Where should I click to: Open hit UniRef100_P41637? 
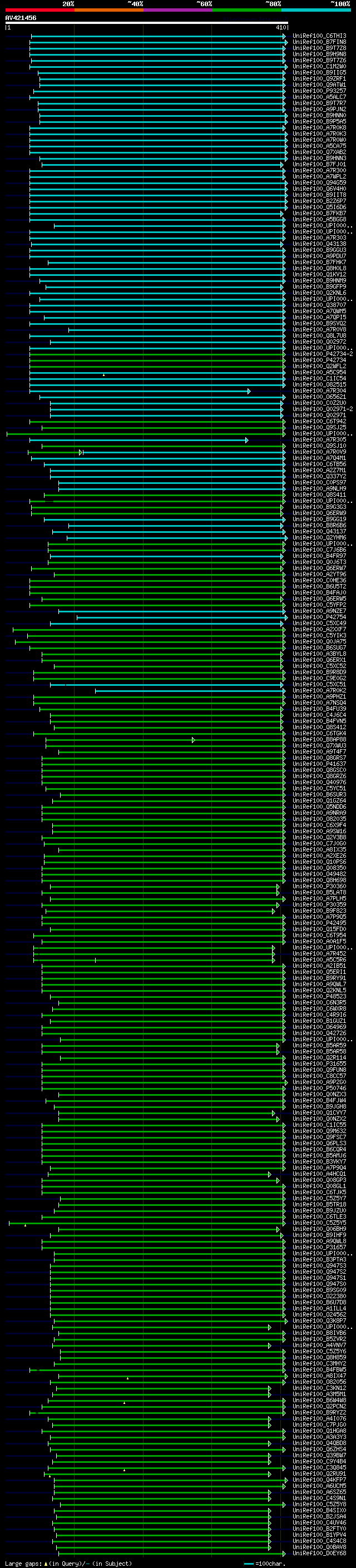pos(319,764)
